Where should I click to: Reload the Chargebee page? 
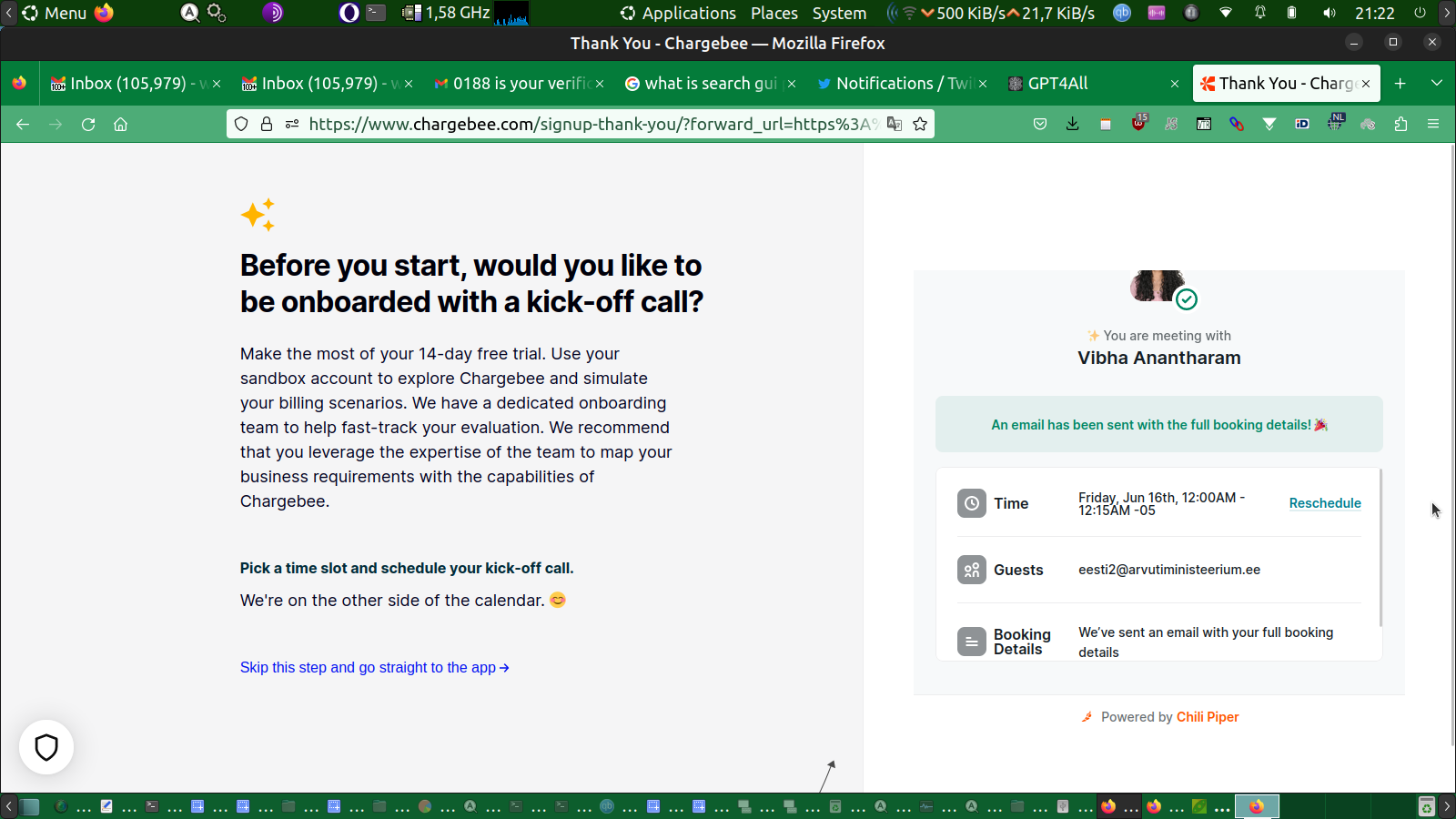88,125
